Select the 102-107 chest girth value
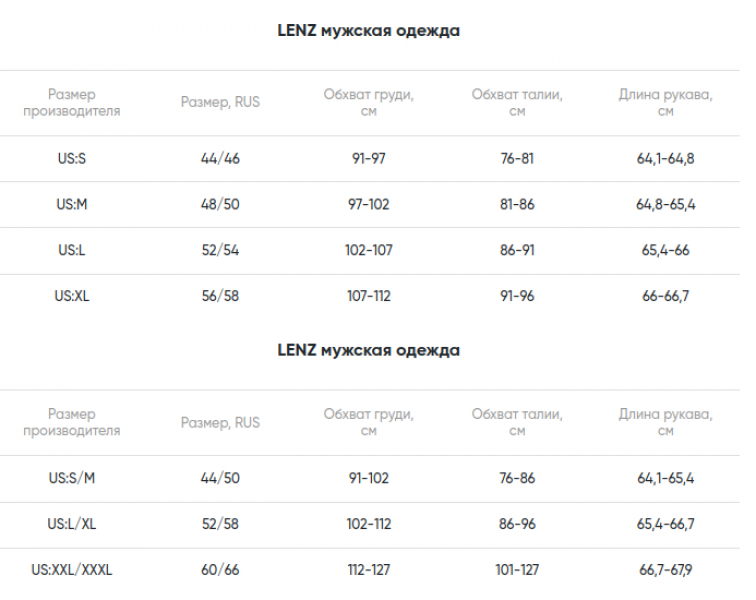 coord(368,250)
